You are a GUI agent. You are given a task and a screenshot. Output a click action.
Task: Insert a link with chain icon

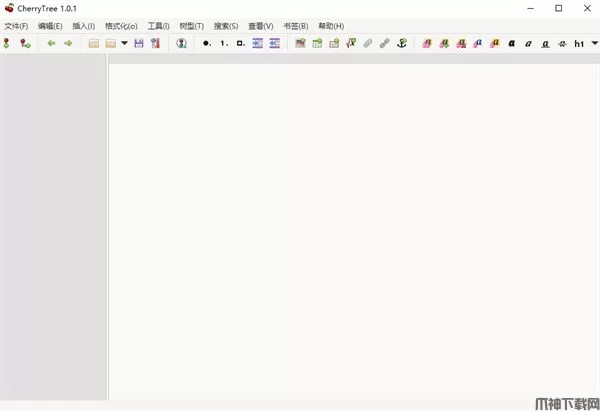coord(385,43)
